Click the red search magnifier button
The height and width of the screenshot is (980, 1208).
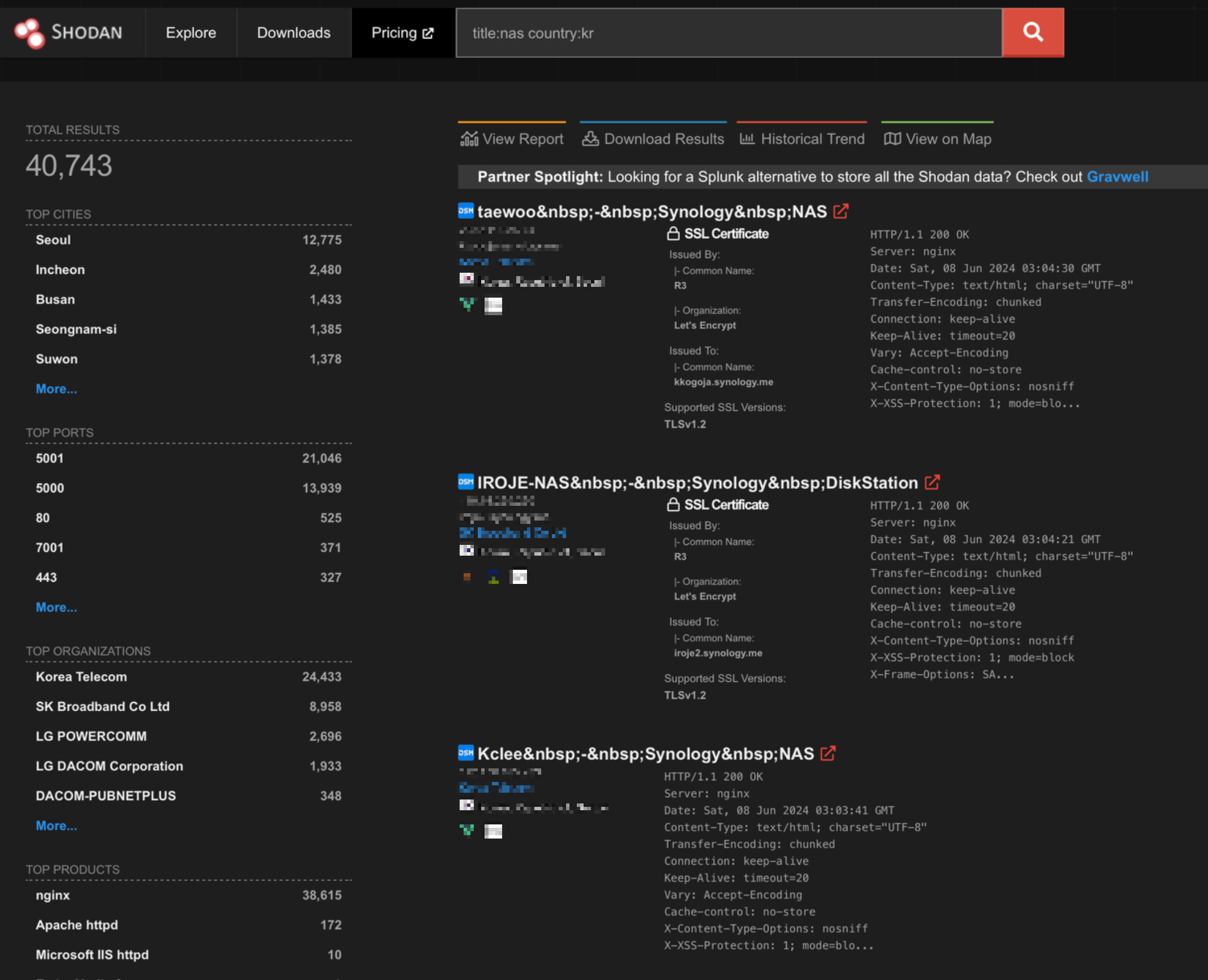1033,32
